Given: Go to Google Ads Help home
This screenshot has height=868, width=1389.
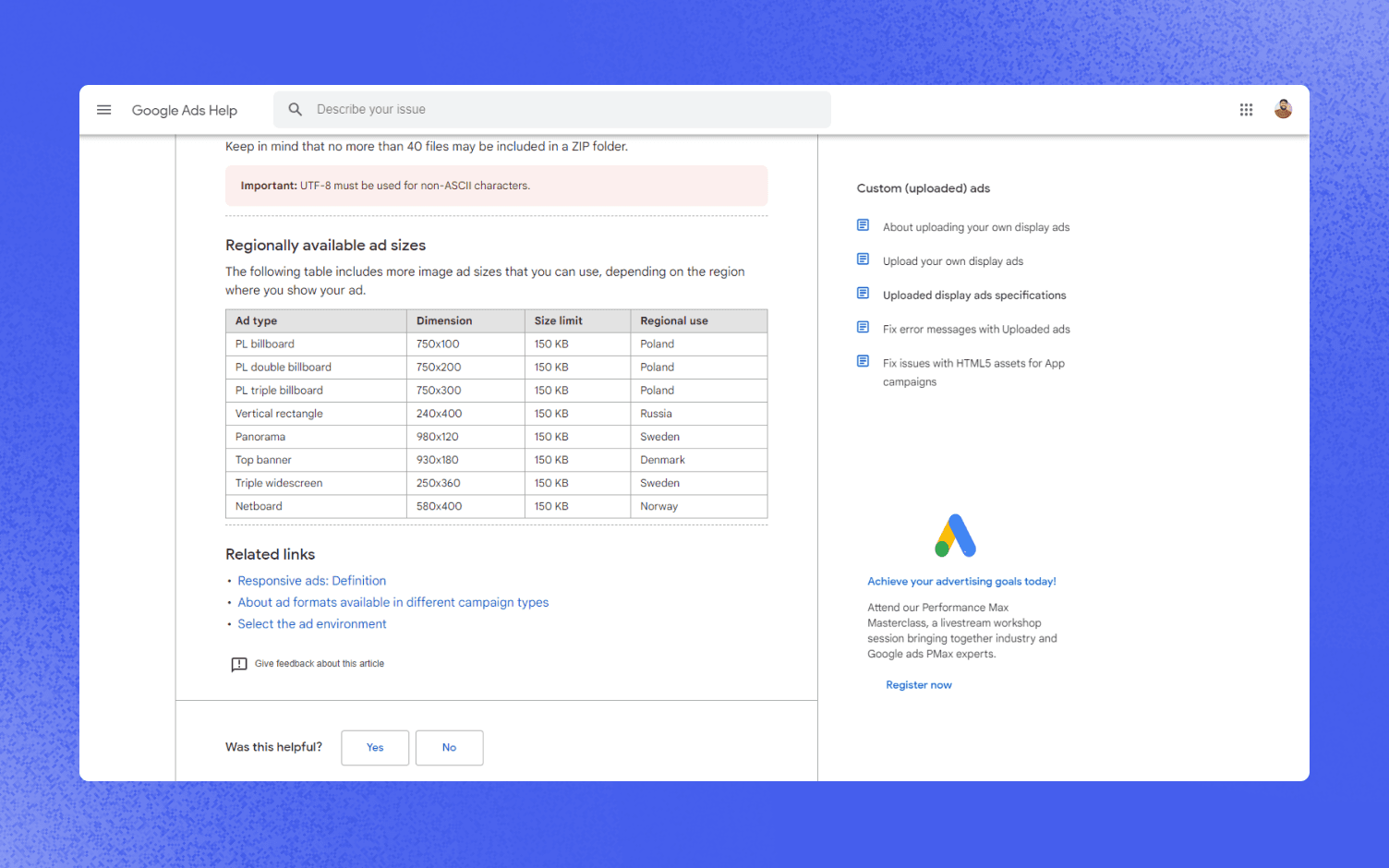Looking at the screenshot, I should (185, 110).
